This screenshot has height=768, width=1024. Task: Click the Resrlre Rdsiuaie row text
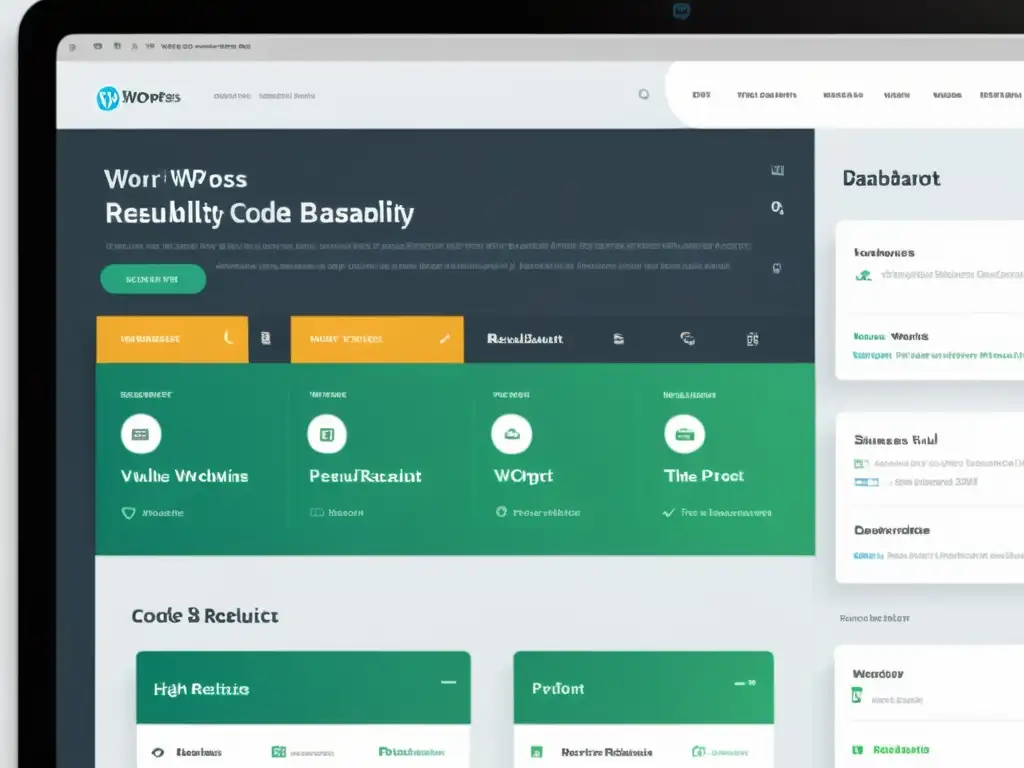[x=607, y=752]
